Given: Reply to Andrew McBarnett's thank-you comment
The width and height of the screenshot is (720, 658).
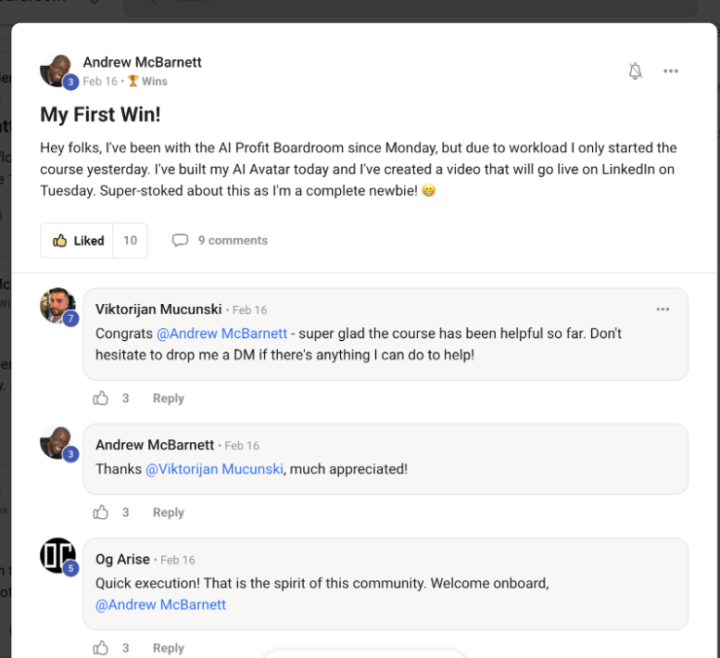Looking at the screenshot, I should pos(168,512).
